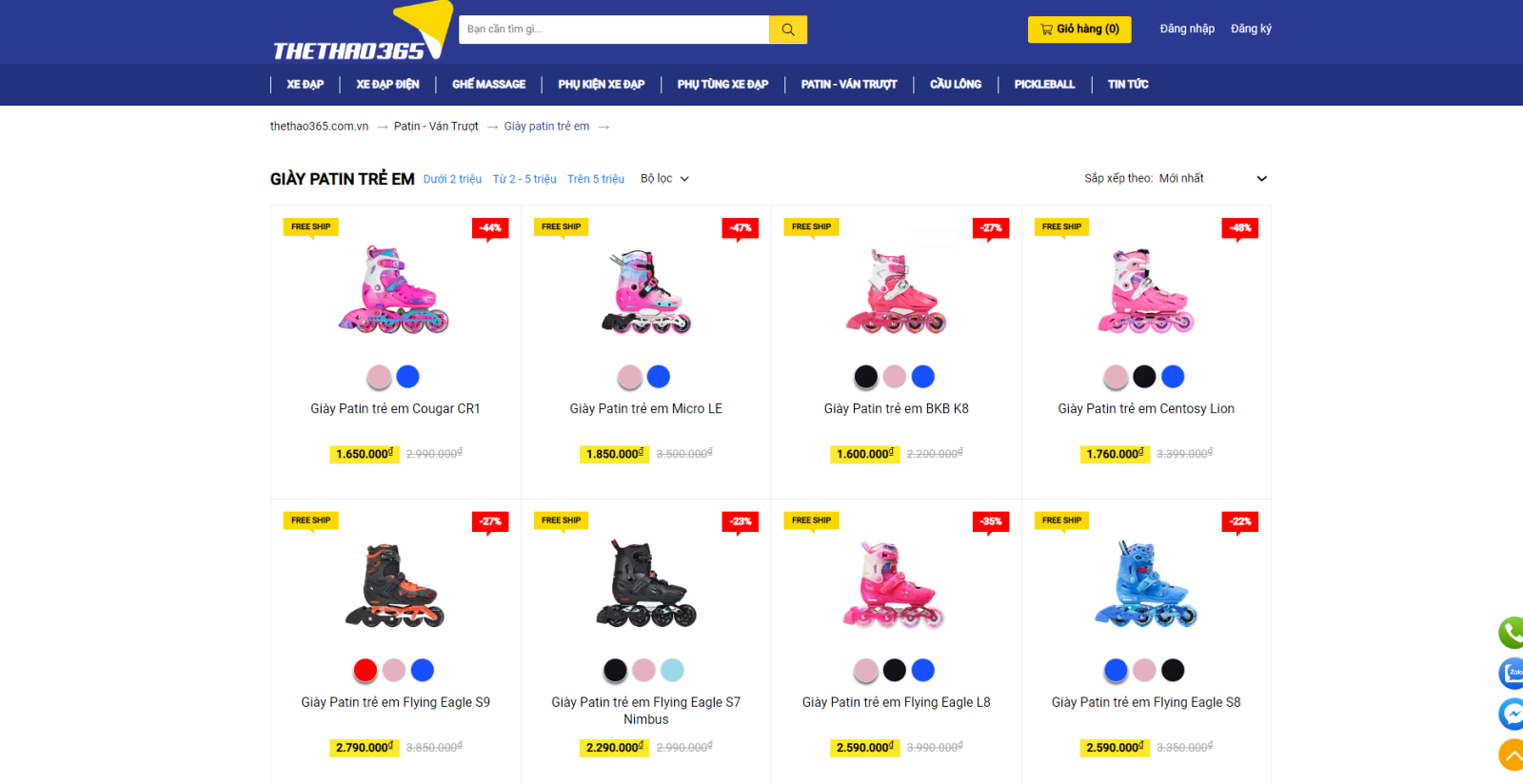1523x784 pixels.
Task: Open the Cầu Lông menu item
Action: pyautogui.click(x=956, y=85)
